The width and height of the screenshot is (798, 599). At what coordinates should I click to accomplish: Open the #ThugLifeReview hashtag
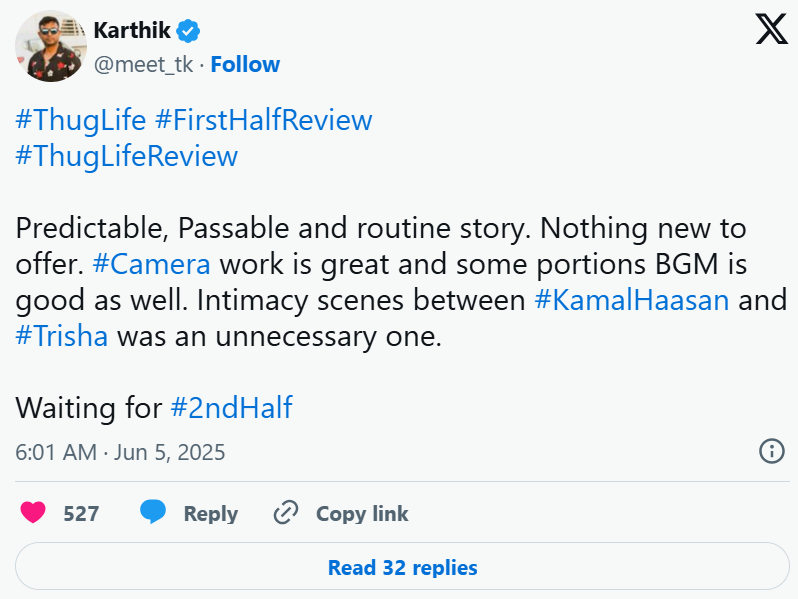pyautogui.click(x=127, y=156)
